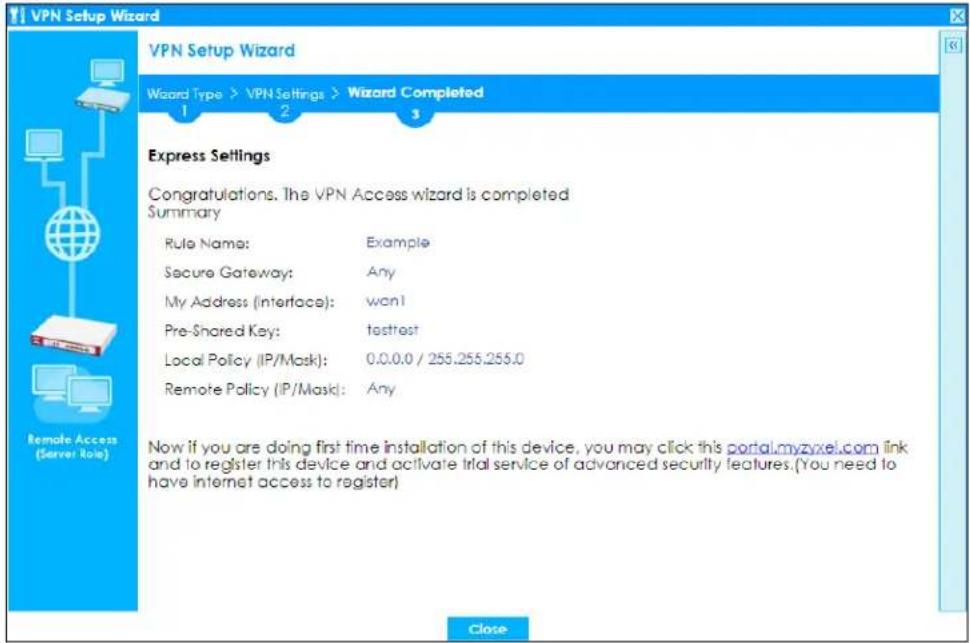
Task: Click the 'Rule Name:' label
Action: click(x=207, y=243)
